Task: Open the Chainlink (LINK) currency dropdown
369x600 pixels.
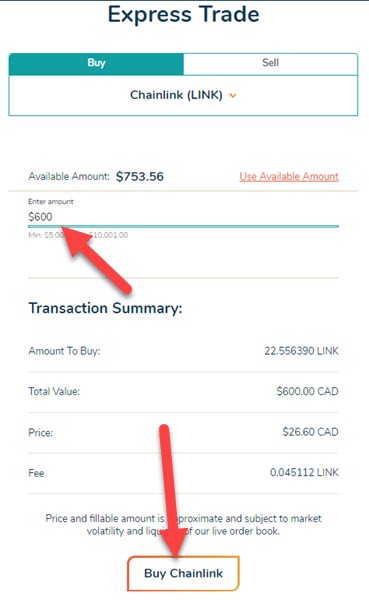Action: pos(183,95)
